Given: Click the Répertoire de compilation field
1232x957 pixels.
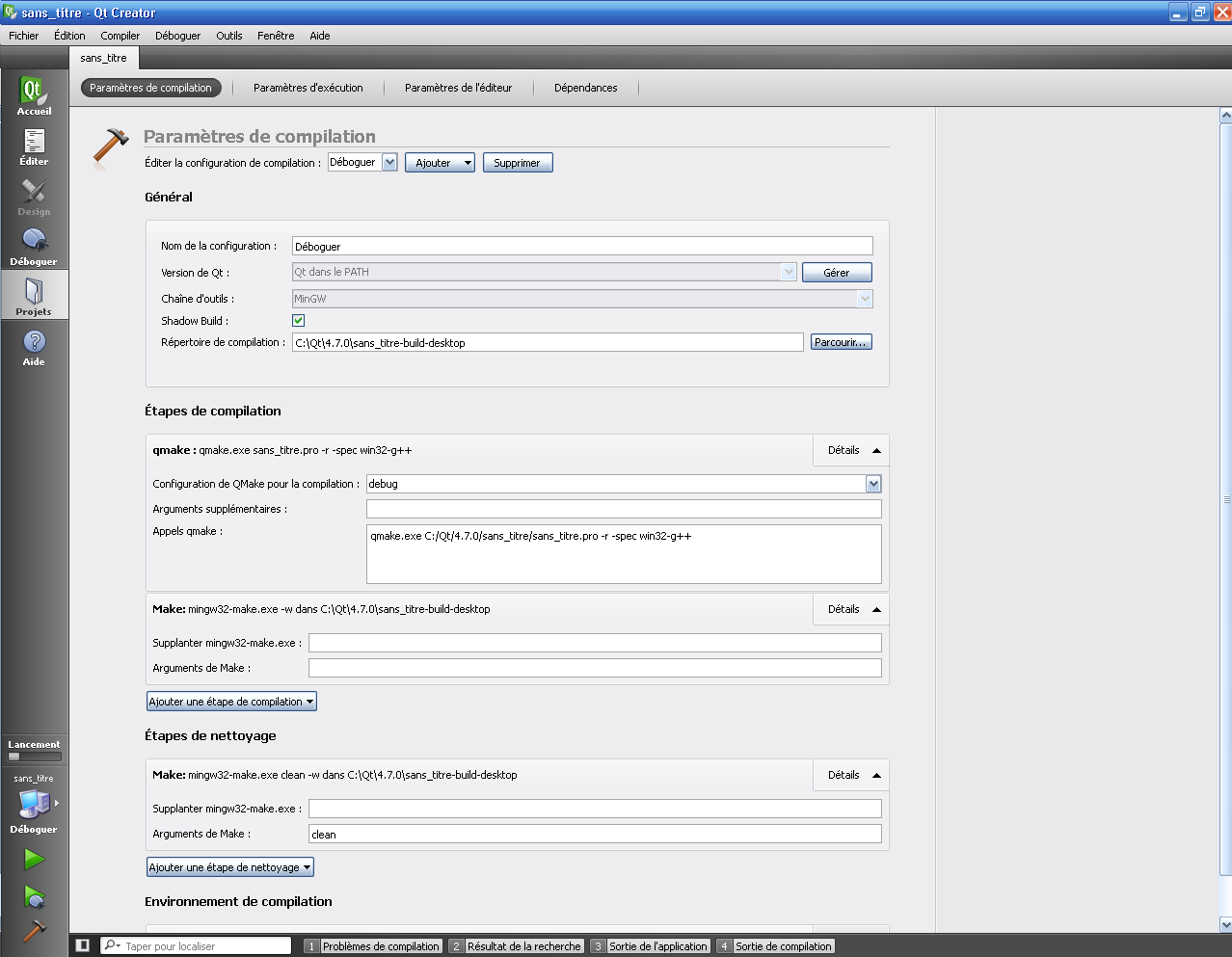Looking at the screenshot, I should (x=548, y=342).
